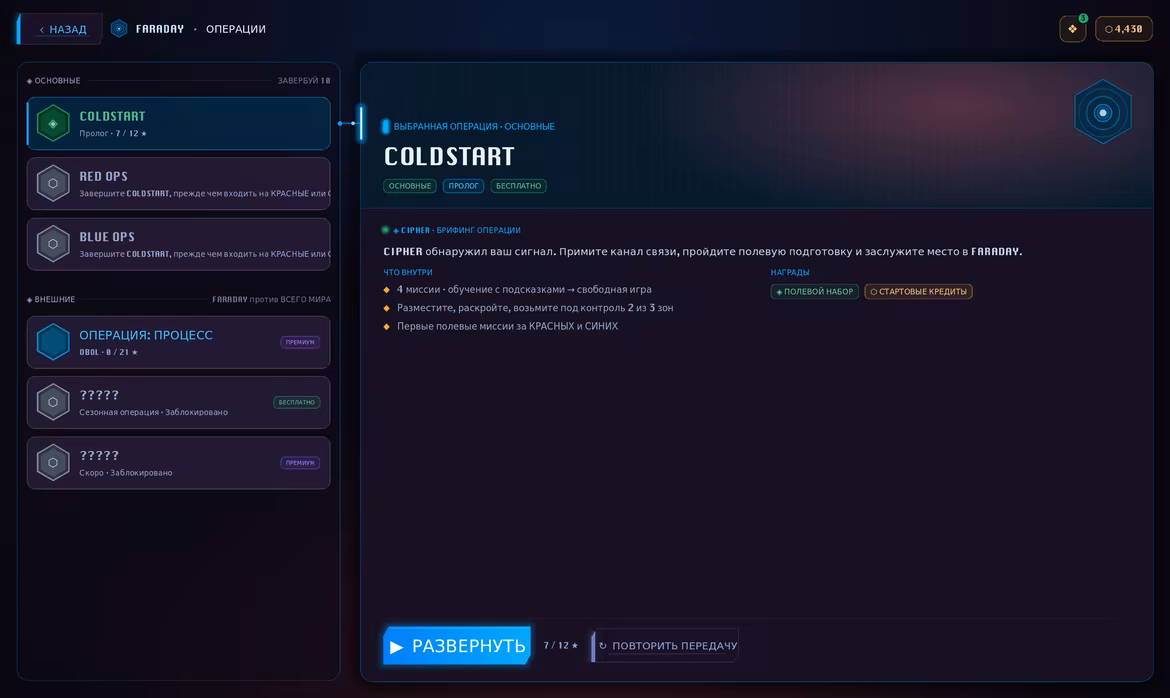Click FARADAY против ВСЕГО МИРА label
This screenshot has width=1170, height=698.
tap(272, 299)
